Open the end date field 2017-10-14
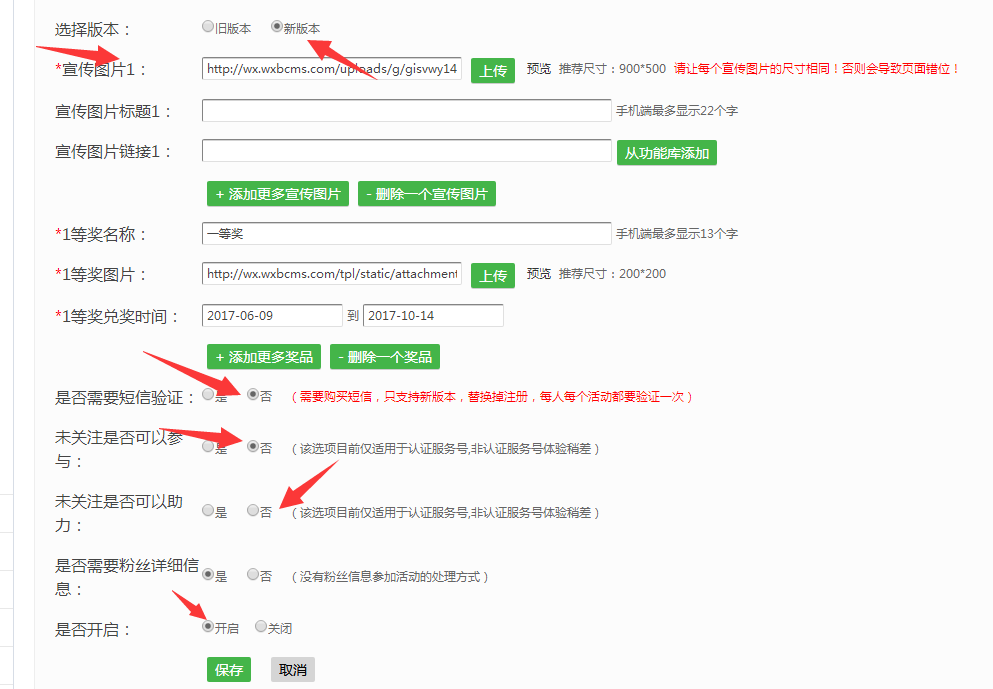The width and height of the screenshot is (993, 689). pos(433,315)
